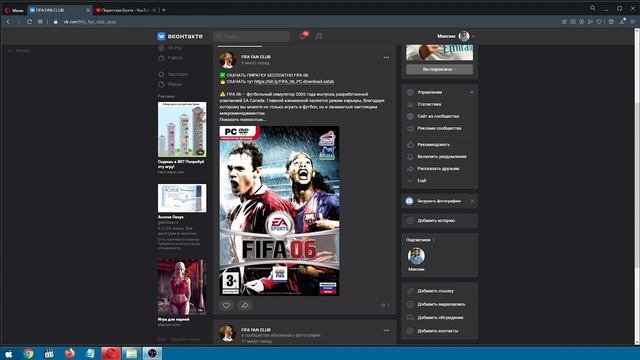Open the Acuvue Oasys ad image

(x=182, y=198)
